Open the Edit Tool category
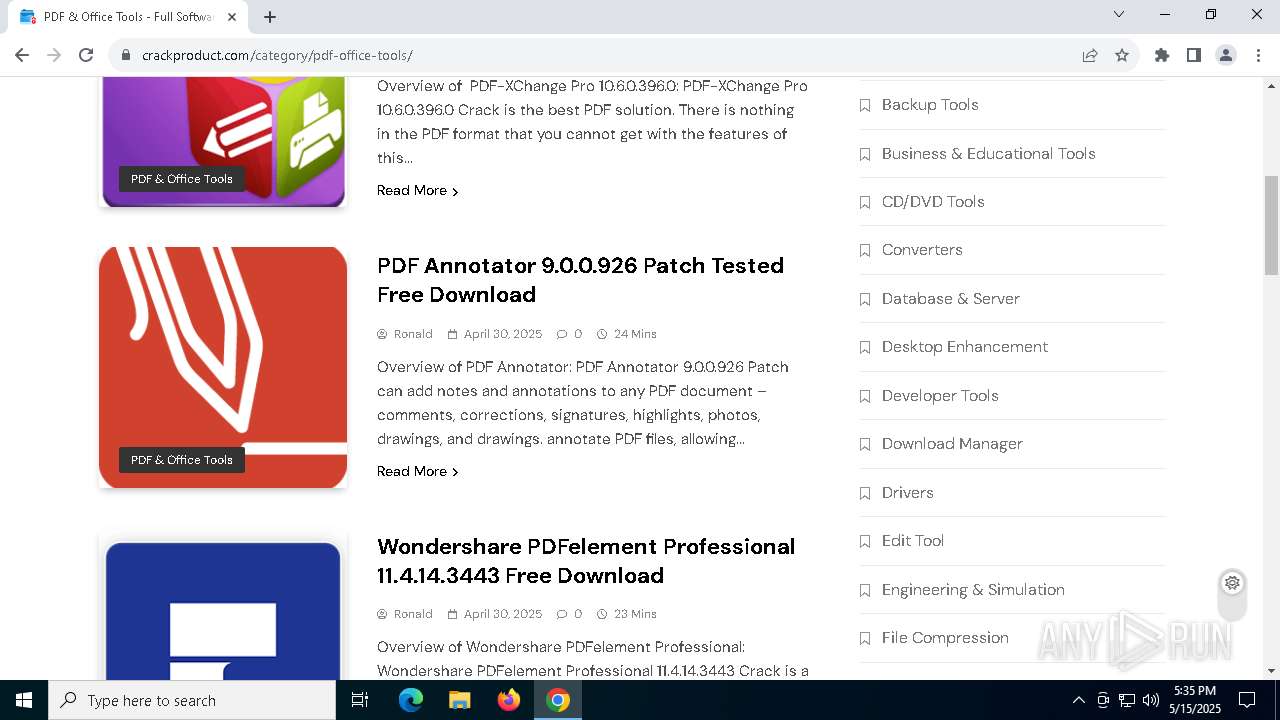 (x=913, y=541)
